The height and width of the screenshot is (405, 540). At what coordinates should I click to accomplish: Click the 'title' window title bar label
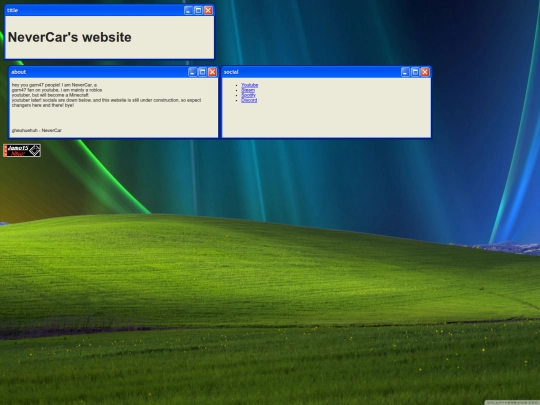click(12, 10)
